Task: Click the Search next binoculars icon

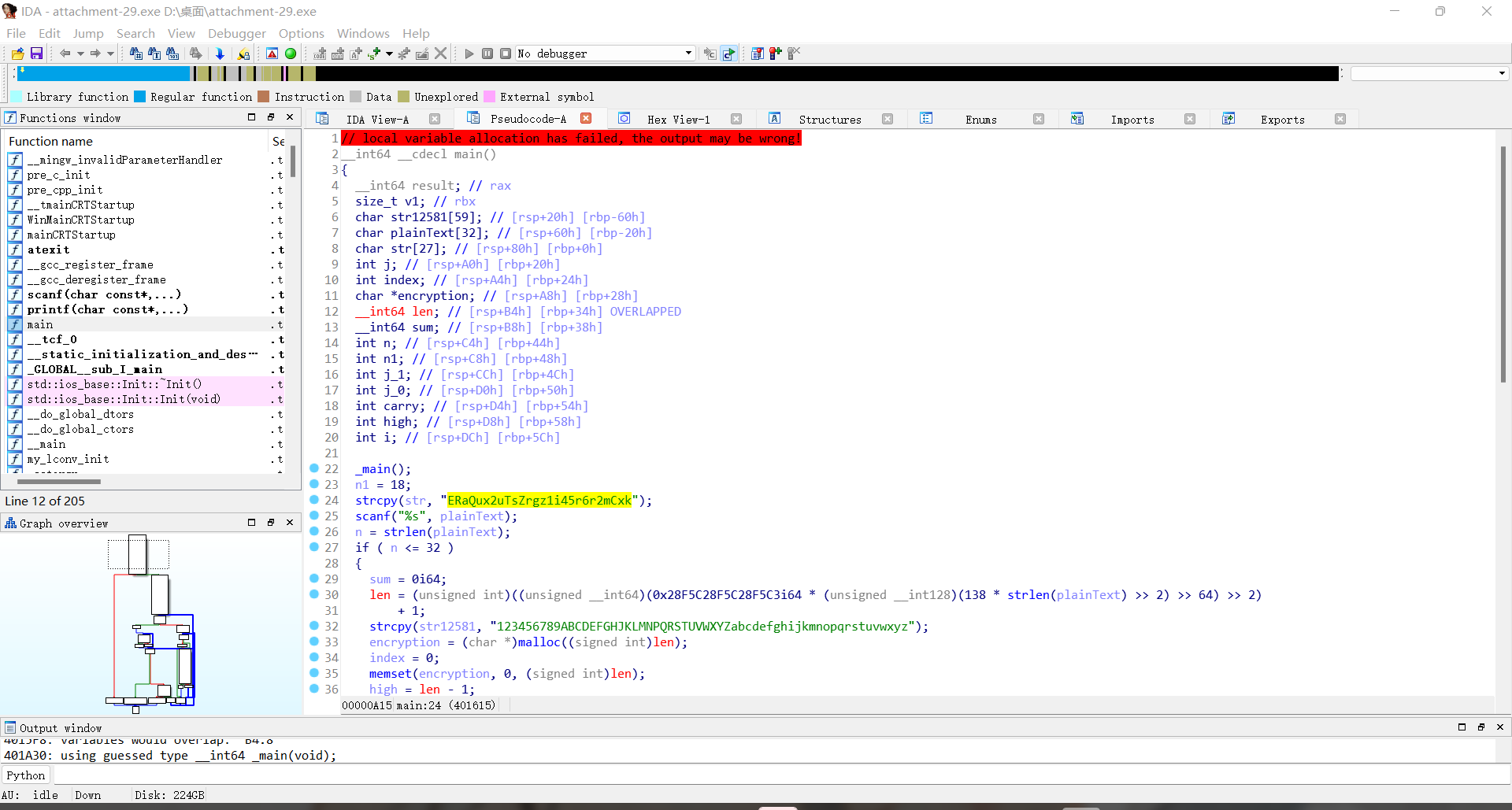Action: pyautogui.click(x=195, y=54)
